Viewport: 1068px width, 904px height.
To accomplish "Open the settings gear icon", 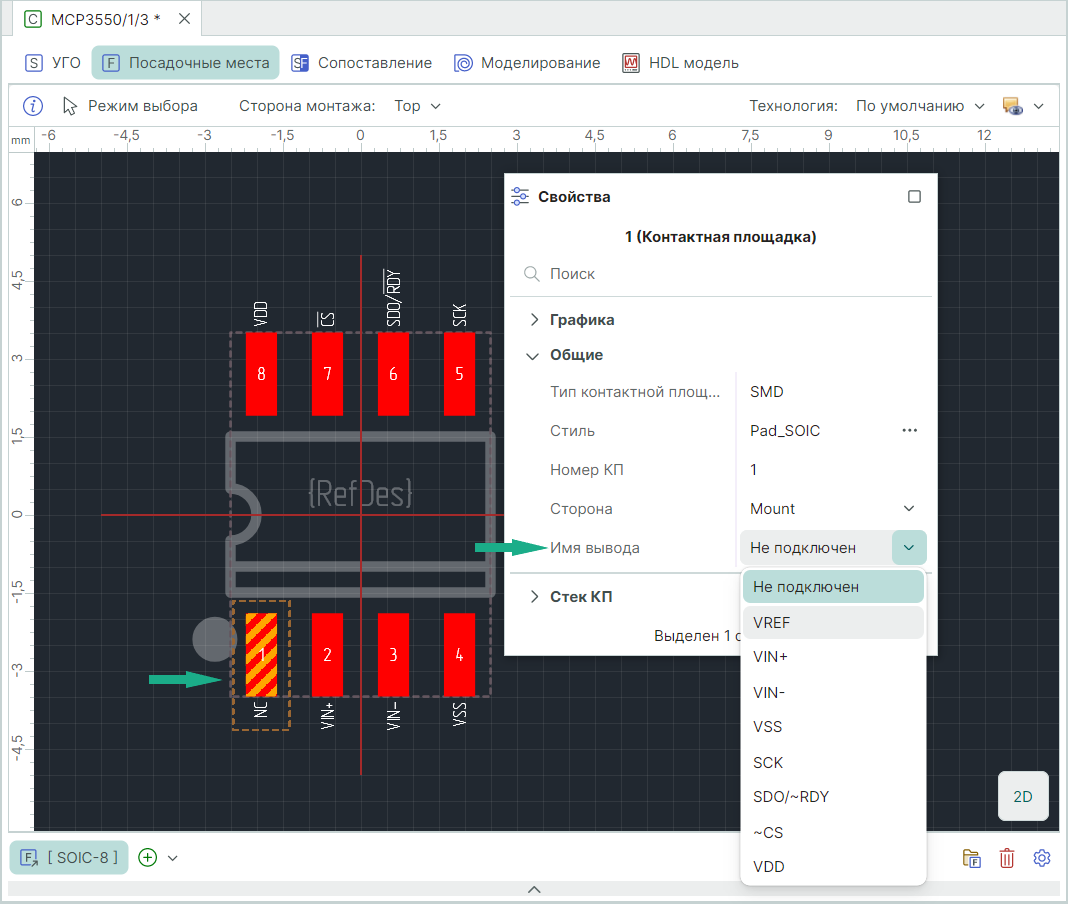I will (x=1042, y=858).
